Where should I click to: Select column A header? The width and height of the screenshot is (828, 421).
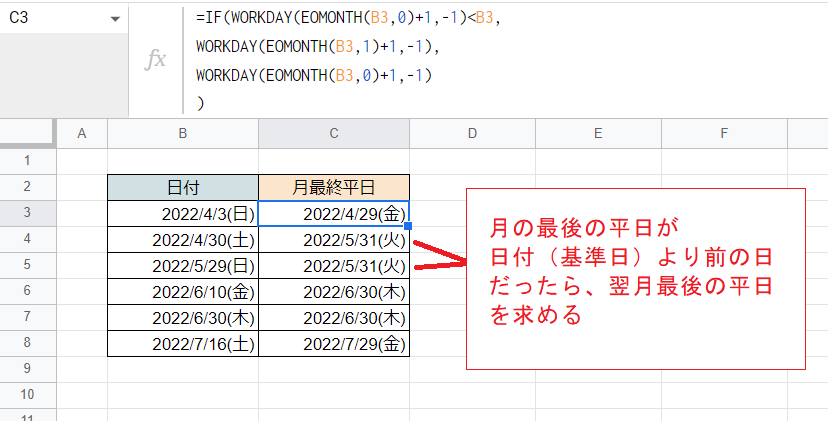(82, 134)
